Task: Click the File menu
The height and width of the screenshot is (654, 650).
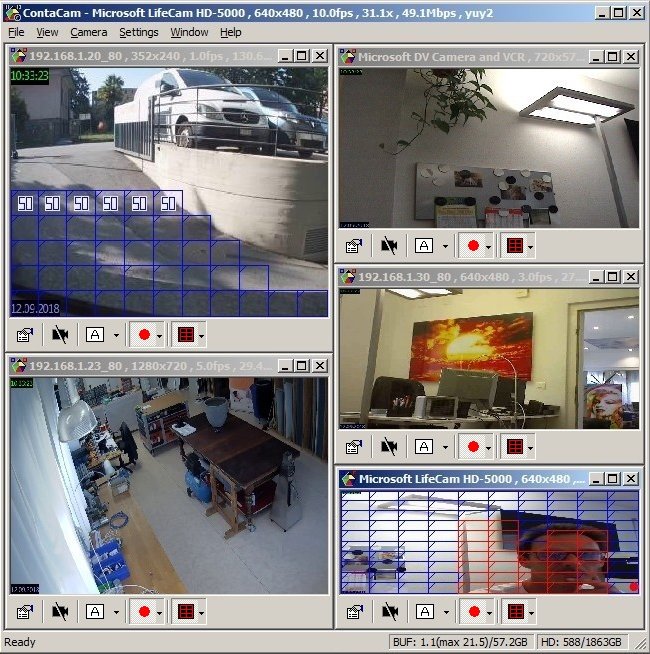Action: (x=16, y=32)
